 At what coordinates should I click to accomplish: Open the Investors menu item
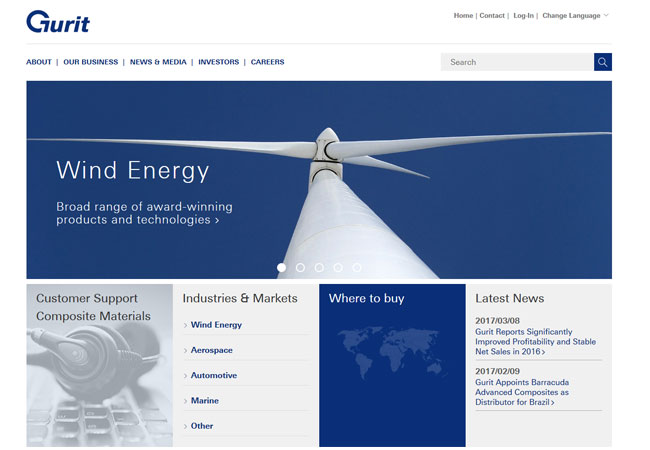pyautogui.click(x=218, y=62)
